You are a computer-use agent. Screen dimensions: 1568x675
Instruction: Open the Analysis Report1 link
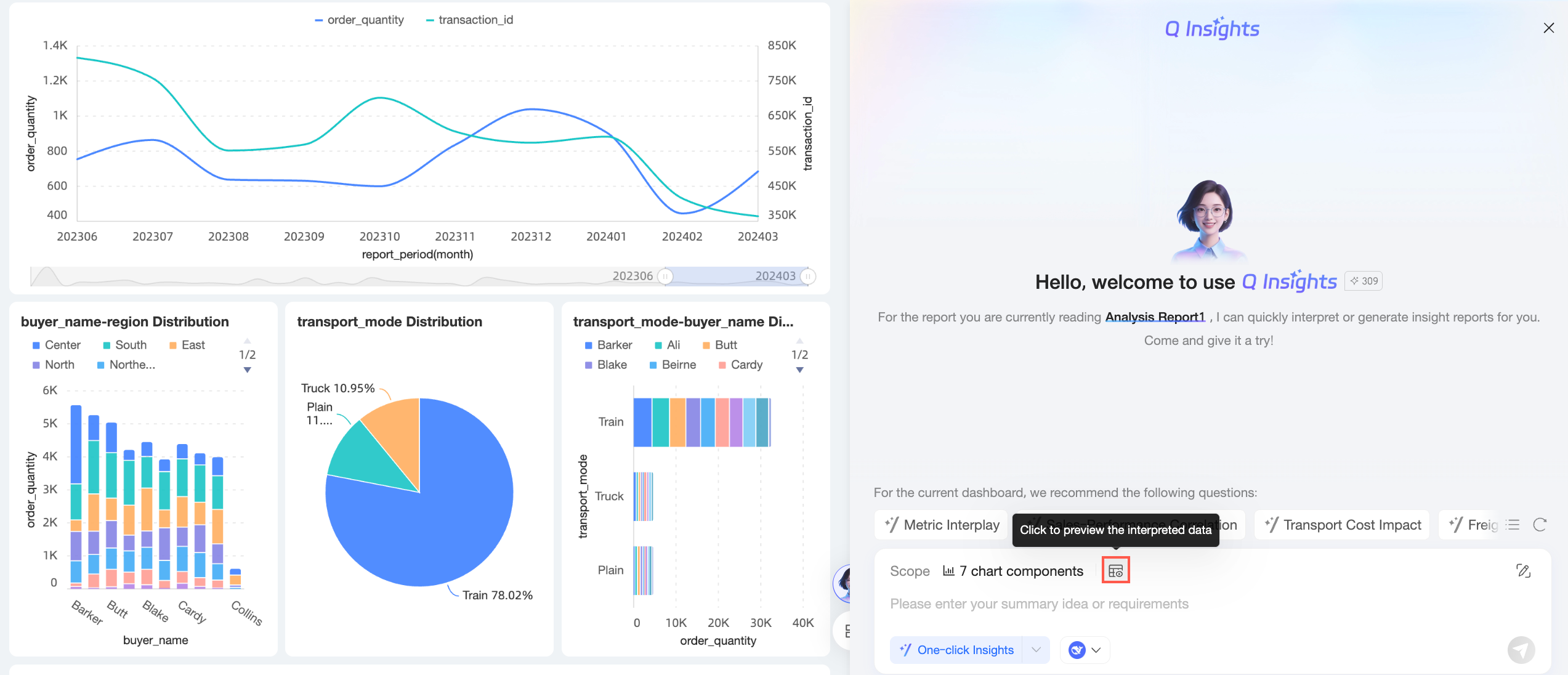(x=1155, y=317)
